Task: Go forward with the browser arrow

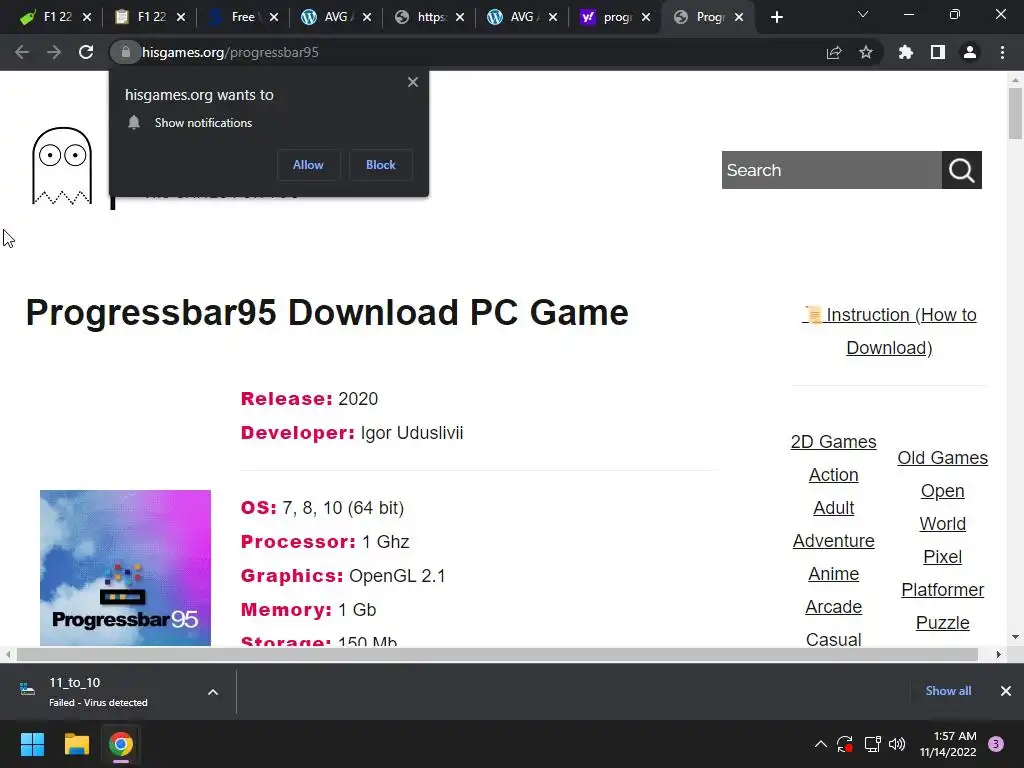Action: (54, 52)
